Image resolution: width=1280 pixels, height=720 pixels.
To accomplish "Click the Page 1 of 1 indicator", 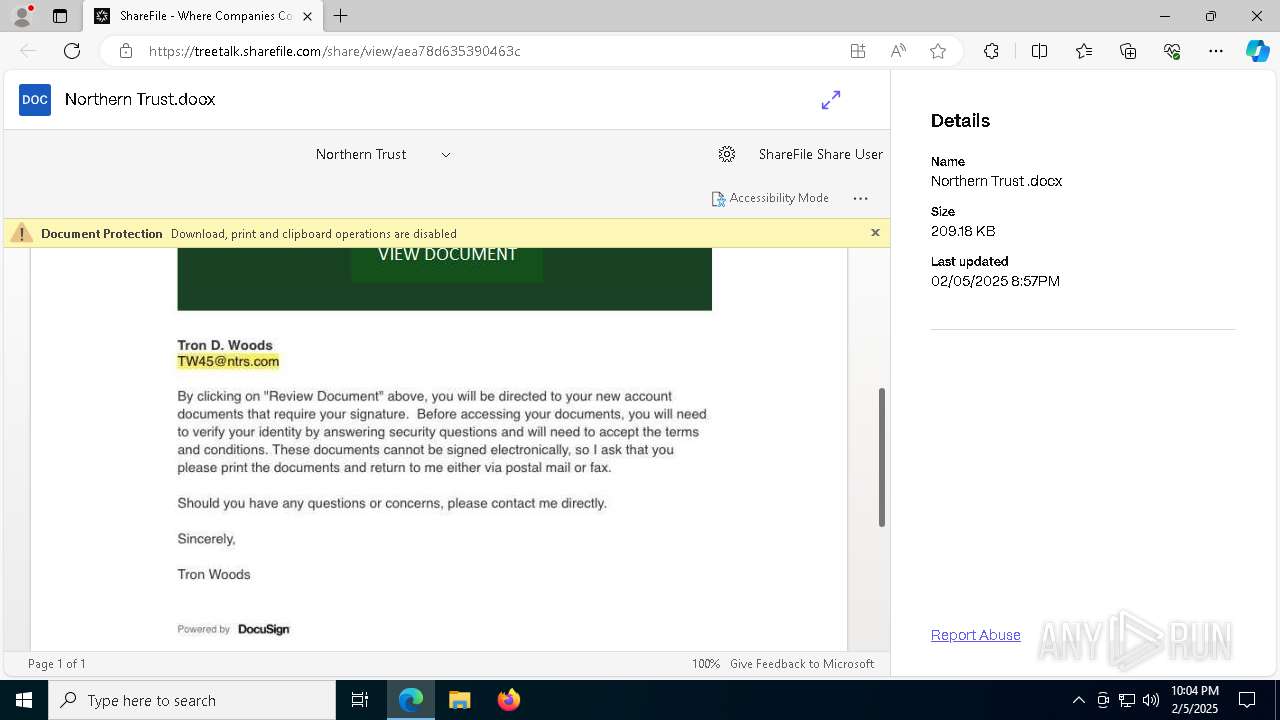I will click(57, 664).
